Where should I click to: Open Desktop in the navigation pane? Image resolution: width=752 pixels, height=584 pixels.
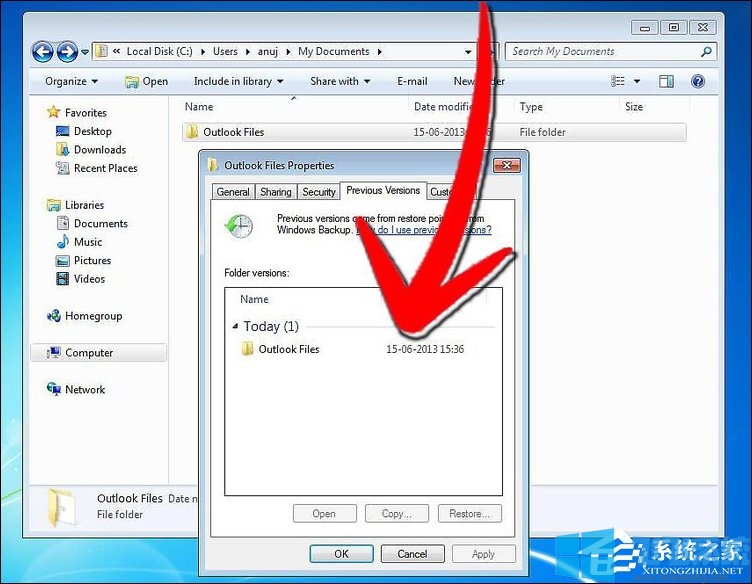84,131
